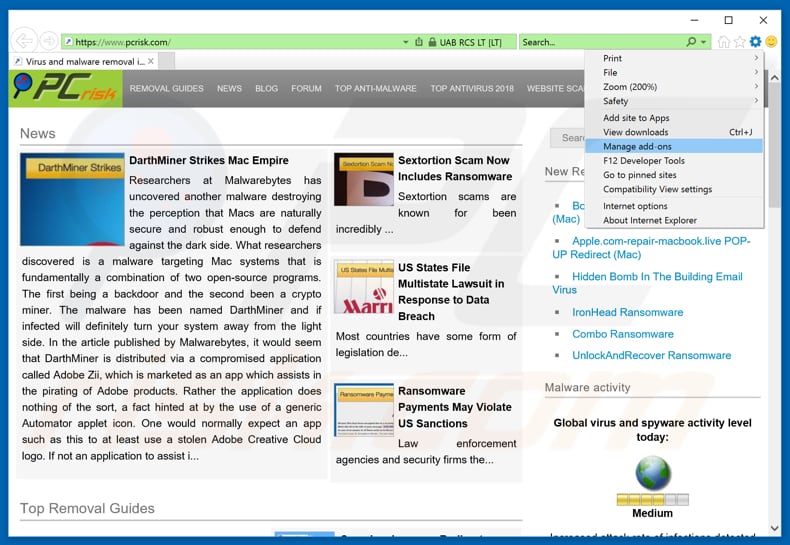Open F12 Developer Tools
The width and height of the screenshot is (790, 545).
pos(674,161)
